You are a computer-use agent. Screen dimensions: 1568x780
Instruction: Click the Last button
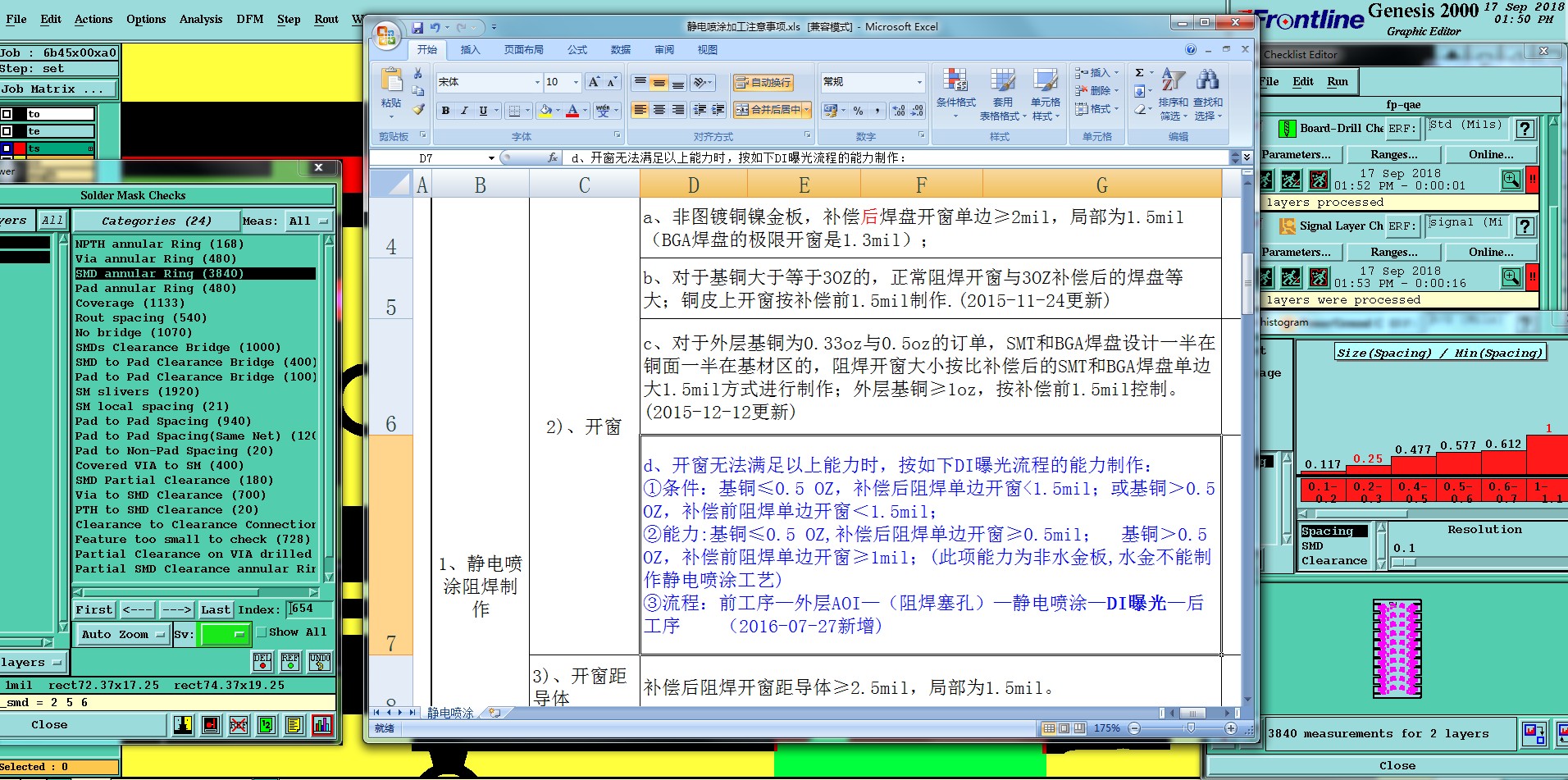tap(216, 609)
